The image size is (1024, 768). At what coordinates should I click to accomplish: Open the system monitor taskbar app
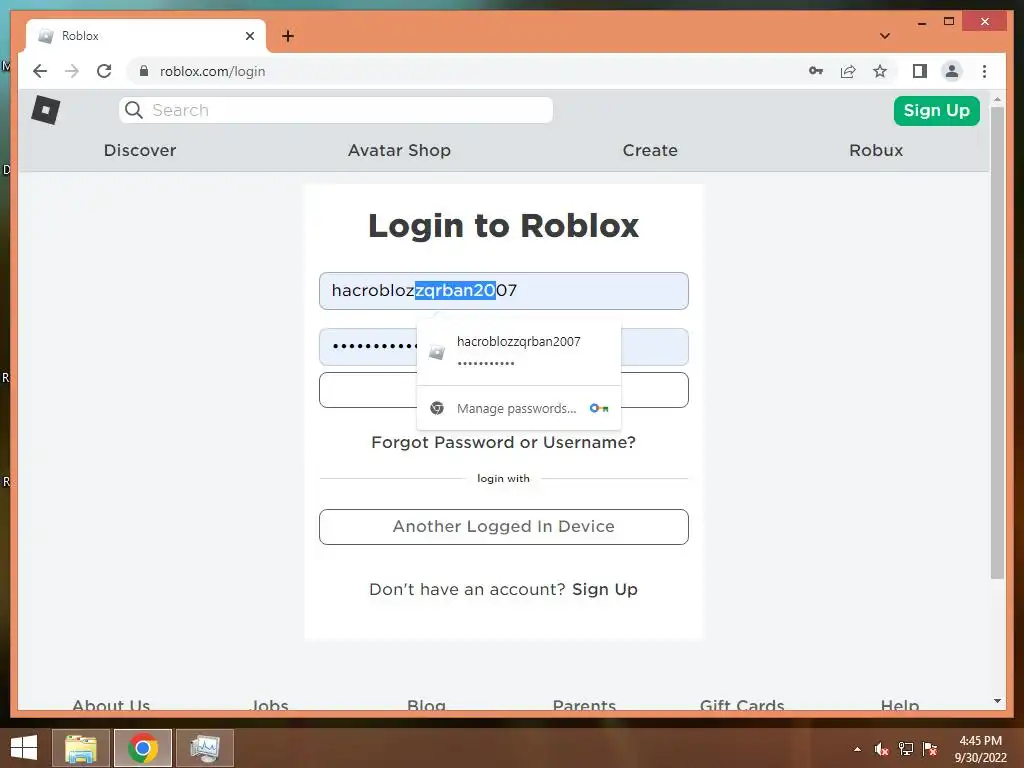(x=205, y=748)
